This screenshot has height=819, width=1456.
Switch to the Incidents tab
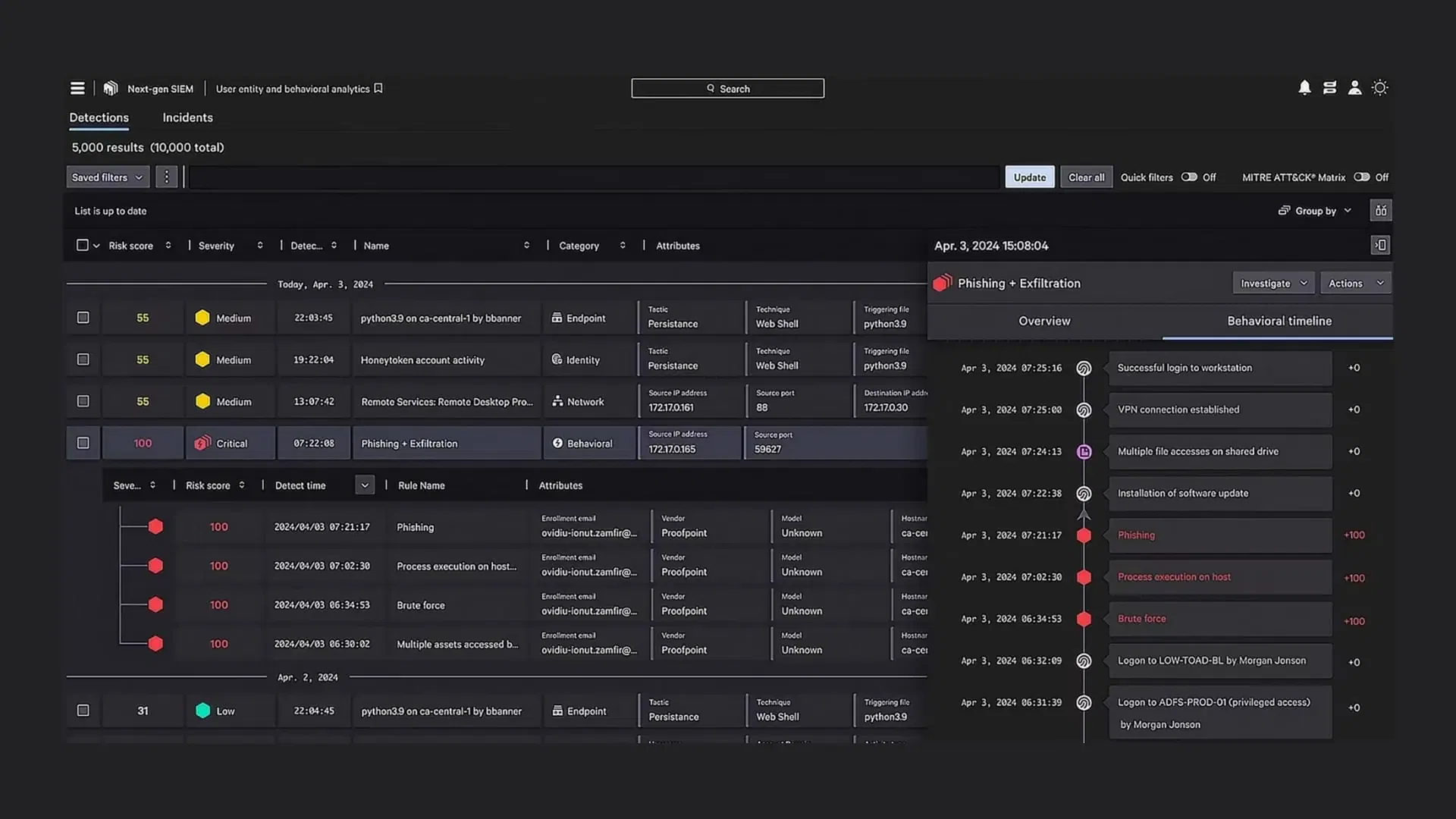pyautogui.click(x=187, y=118)
